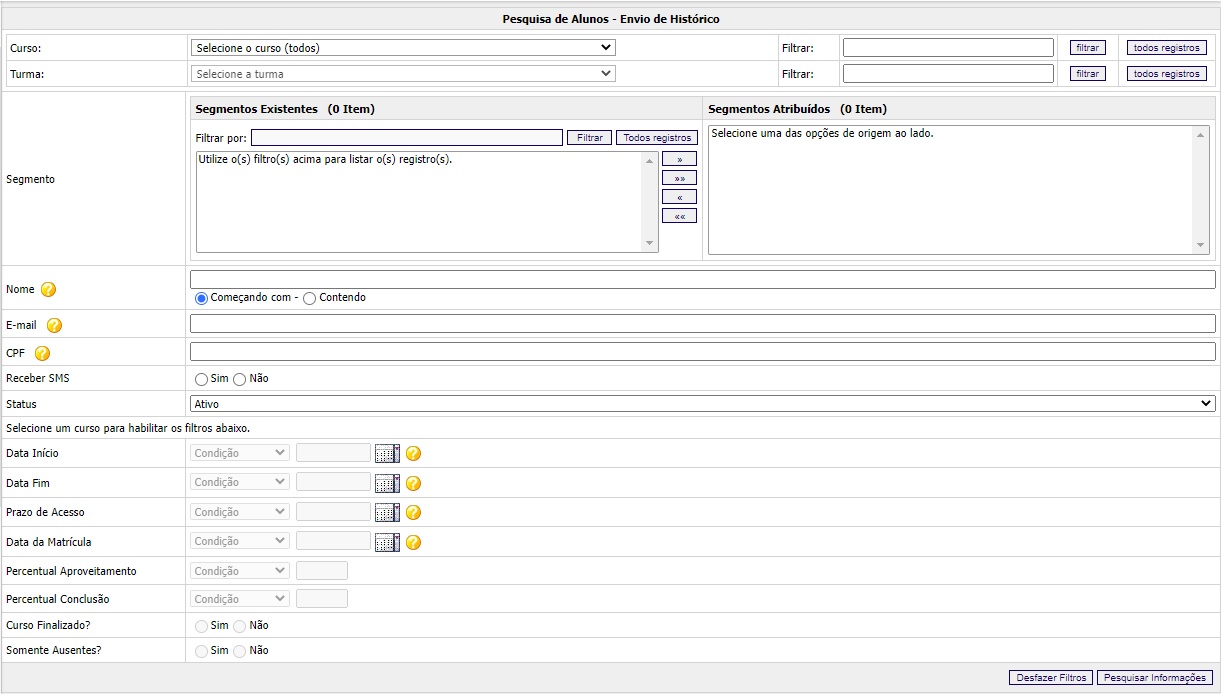The height and width of the screenshot is (694, 1221).
Task: Click the Nome text input field
Action: tap(702, 280)
